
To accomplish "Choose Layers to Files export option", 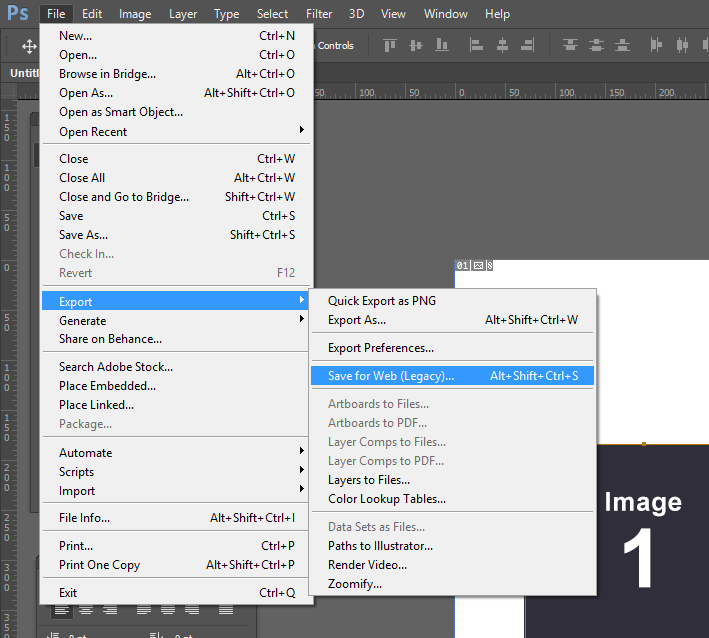I will coord(369,480).
